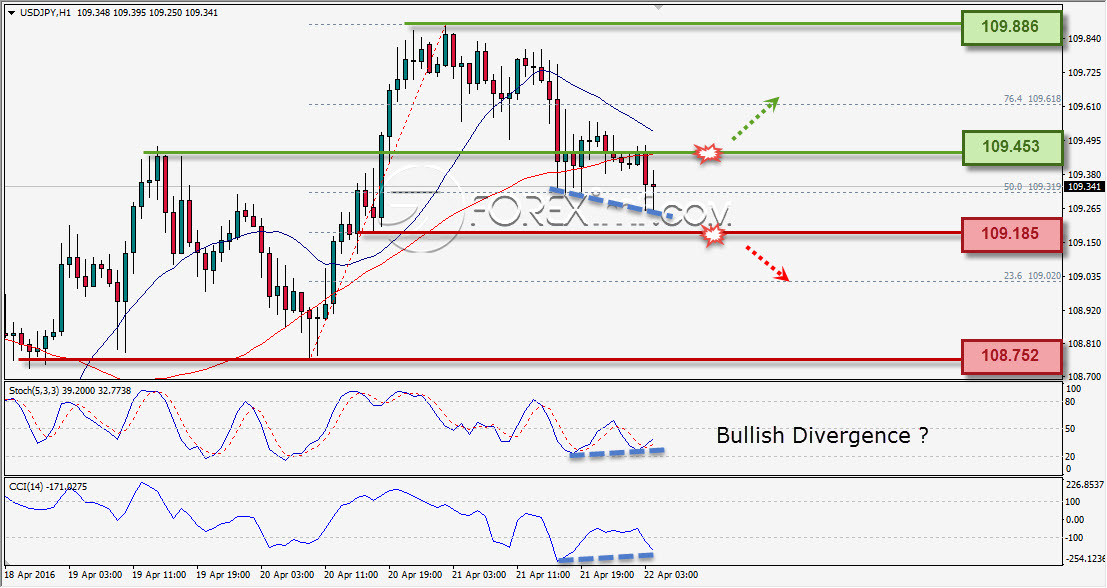Click the 50 level on Stochastic scale

coord(1071,429)
